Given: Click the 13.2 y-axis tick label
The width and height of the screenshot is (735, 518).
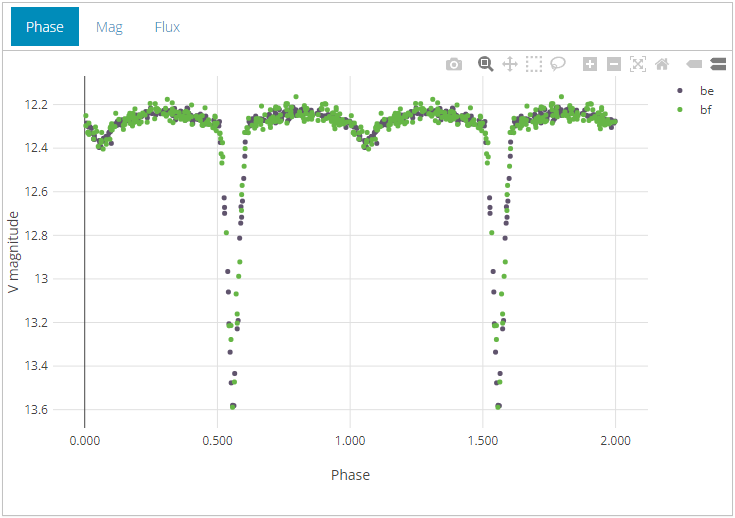Looking at the screenshot, I should [x=37, y=323].
